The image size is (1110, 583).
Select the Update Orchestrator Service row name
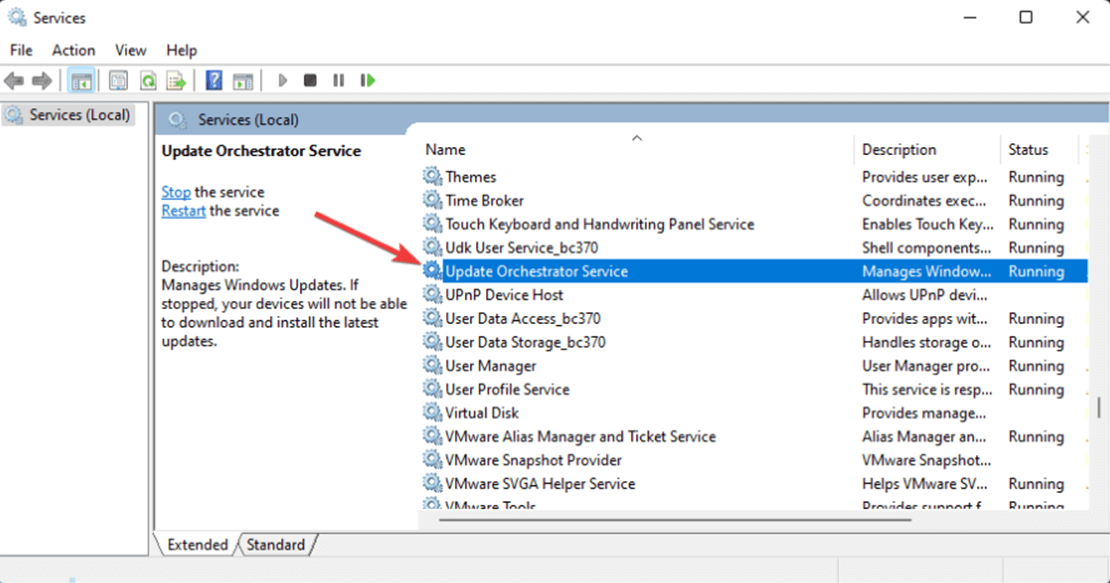point(536,271)
